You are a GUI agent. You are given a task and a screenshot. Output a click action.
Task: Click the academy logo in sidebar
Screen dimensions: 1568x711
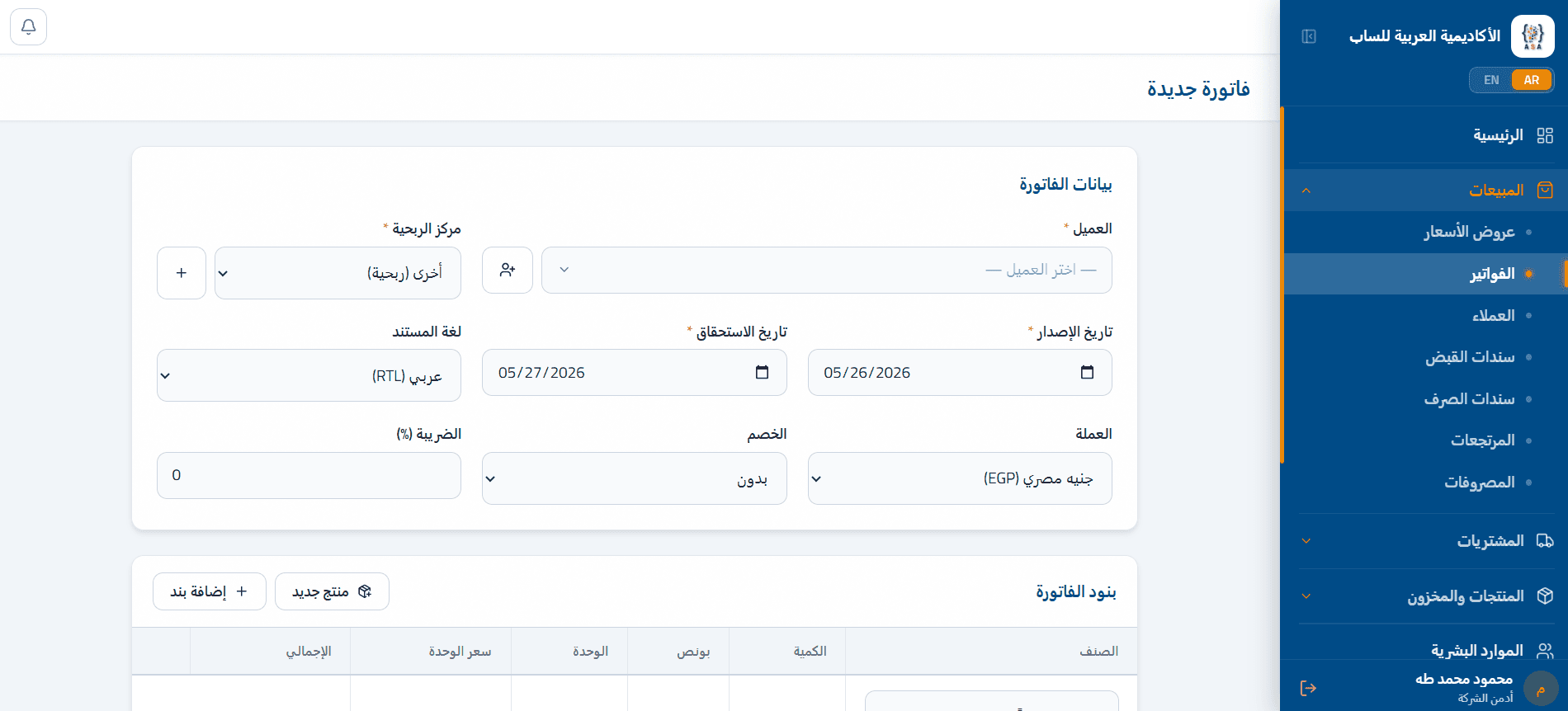1533,36
